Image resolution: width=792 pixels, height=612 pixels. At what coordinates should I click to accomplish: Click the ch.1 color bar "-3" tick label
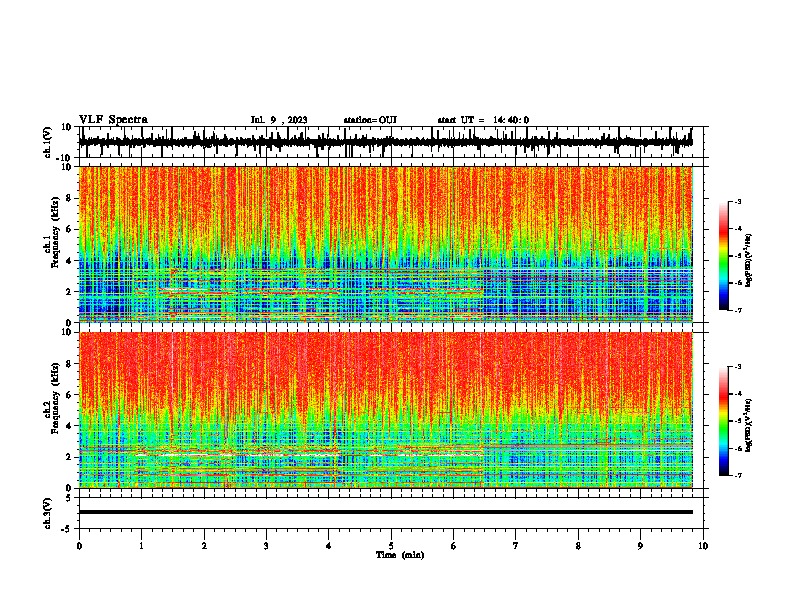(x=737, y=202)
